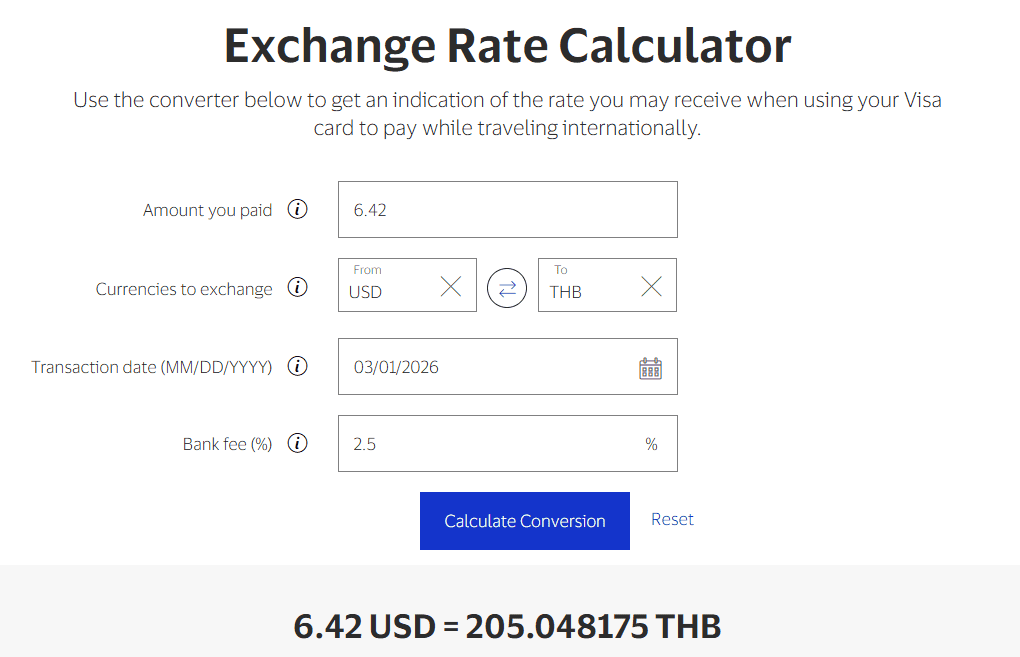Focus the amount field showing 6.42

coord(507,210)
